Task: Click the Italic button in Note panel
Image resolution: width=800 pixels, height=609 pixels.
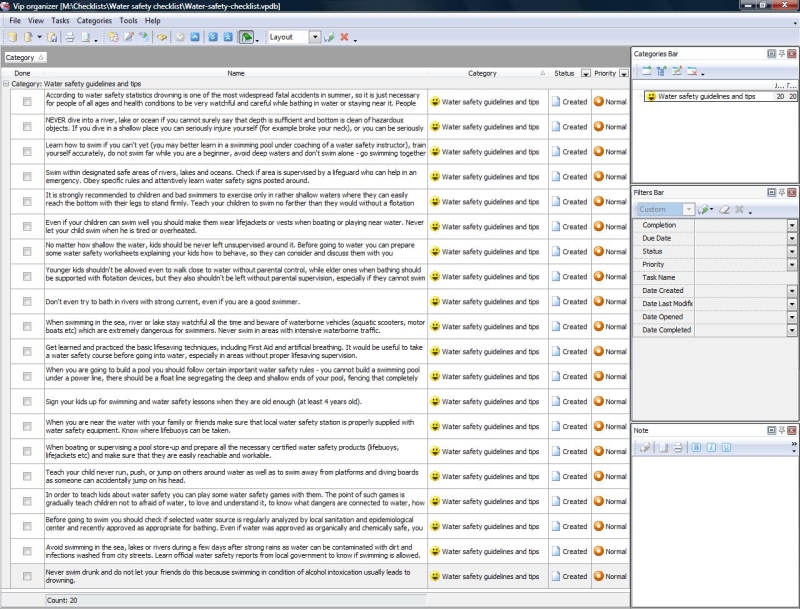Action: pos(709,446)
